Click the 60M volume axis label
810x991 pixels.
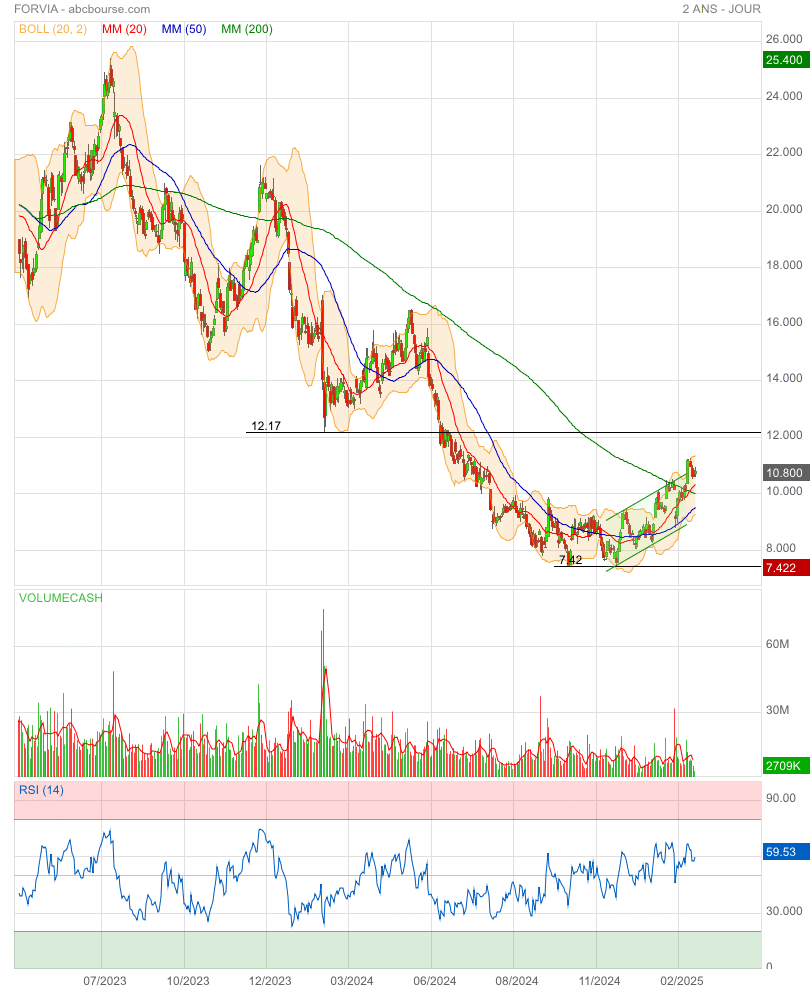point(777,644)
